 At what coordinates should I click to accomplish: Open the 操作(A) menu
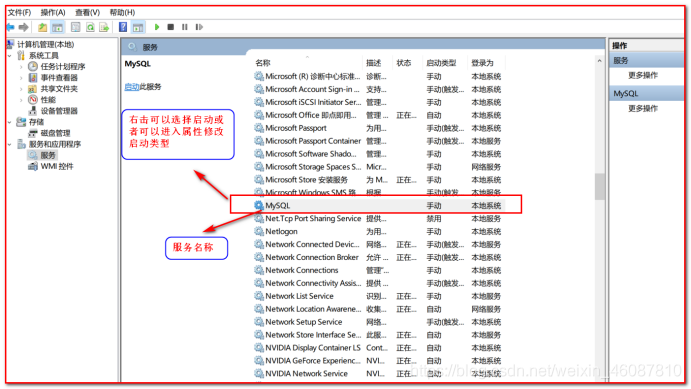click(x=53, y=12)
